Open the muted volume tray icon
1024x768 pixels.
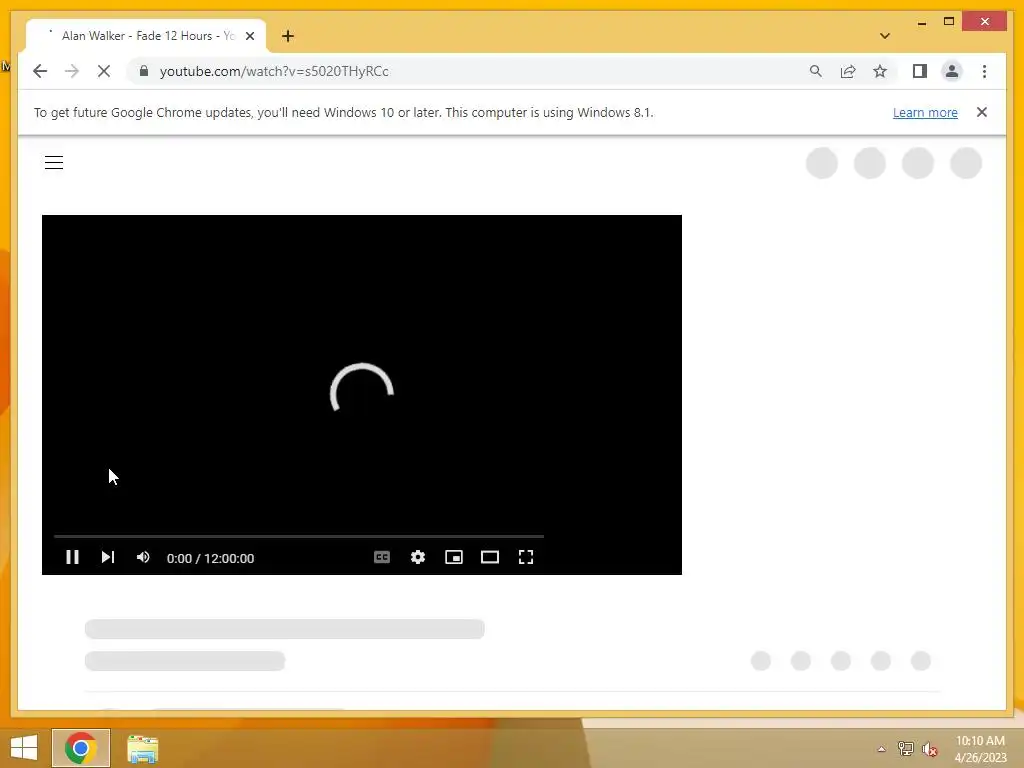pyautogui.click(x=930, y=749)
